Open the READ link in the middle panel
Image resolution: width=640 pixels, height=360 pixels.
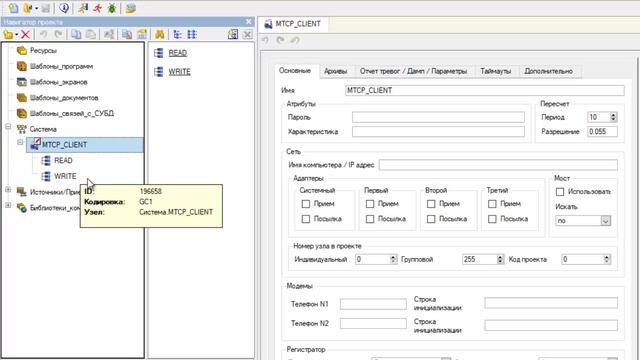coord(178,53)
